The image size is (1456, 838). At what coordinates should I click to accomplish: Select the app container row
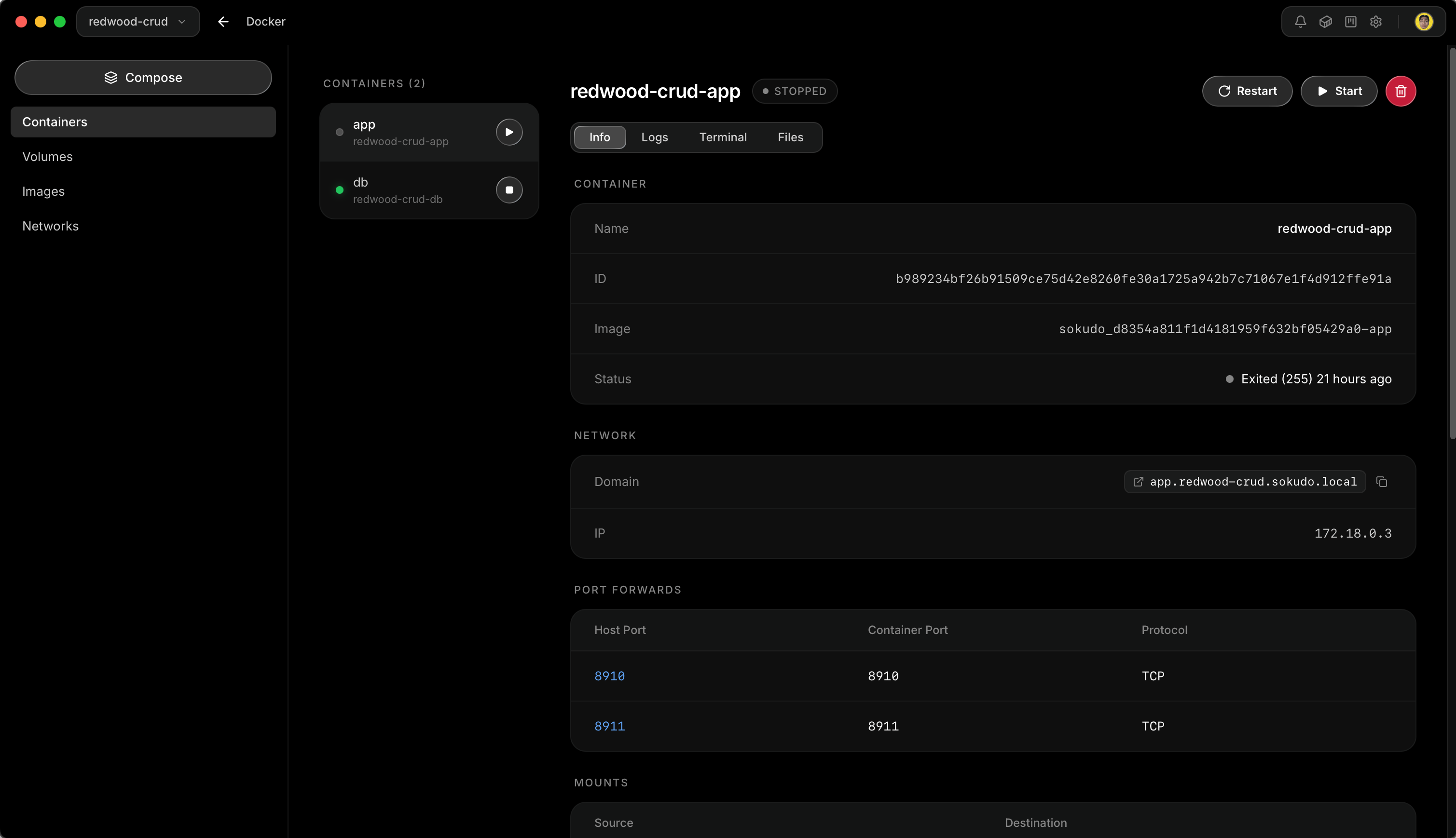pos(429,133)
